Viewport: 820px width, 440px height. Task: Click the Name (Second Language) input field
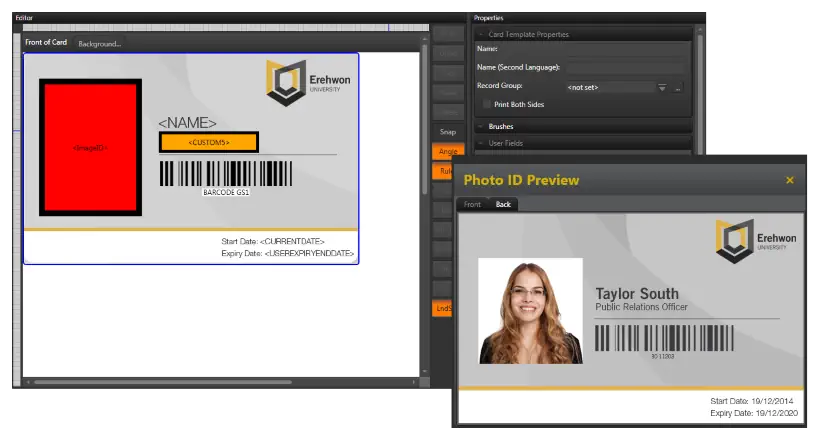[626, 68]
